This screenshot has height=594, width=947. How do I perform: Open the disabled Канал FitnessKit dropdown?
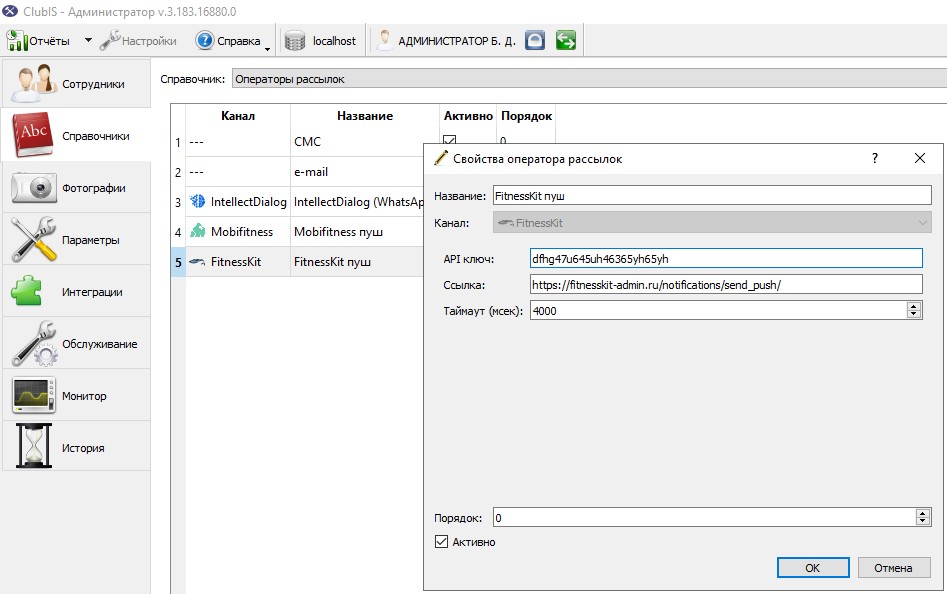pyautogui.click(x=712, y=223)
